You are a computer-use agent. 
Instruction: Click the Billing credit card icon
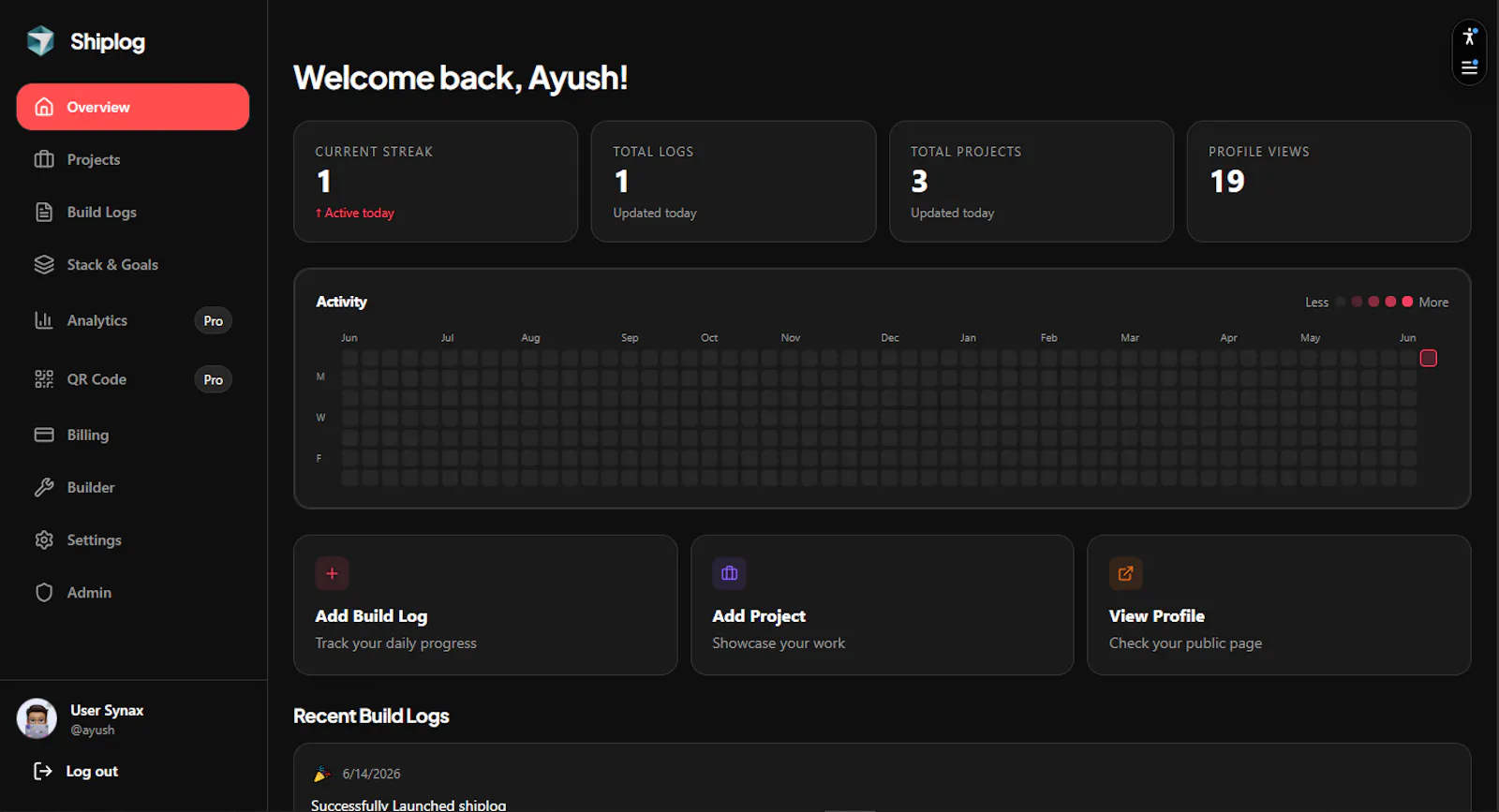(x=44, y=435)
